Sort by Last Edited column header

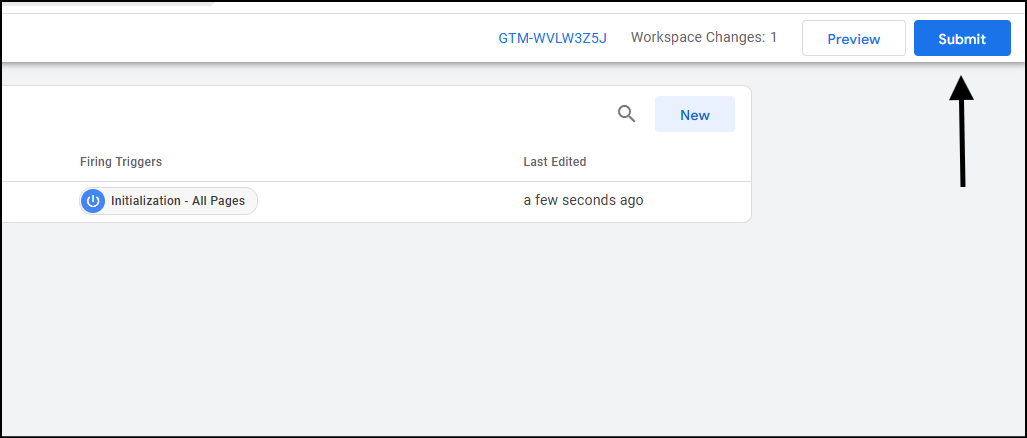click(x=555, y=162)
